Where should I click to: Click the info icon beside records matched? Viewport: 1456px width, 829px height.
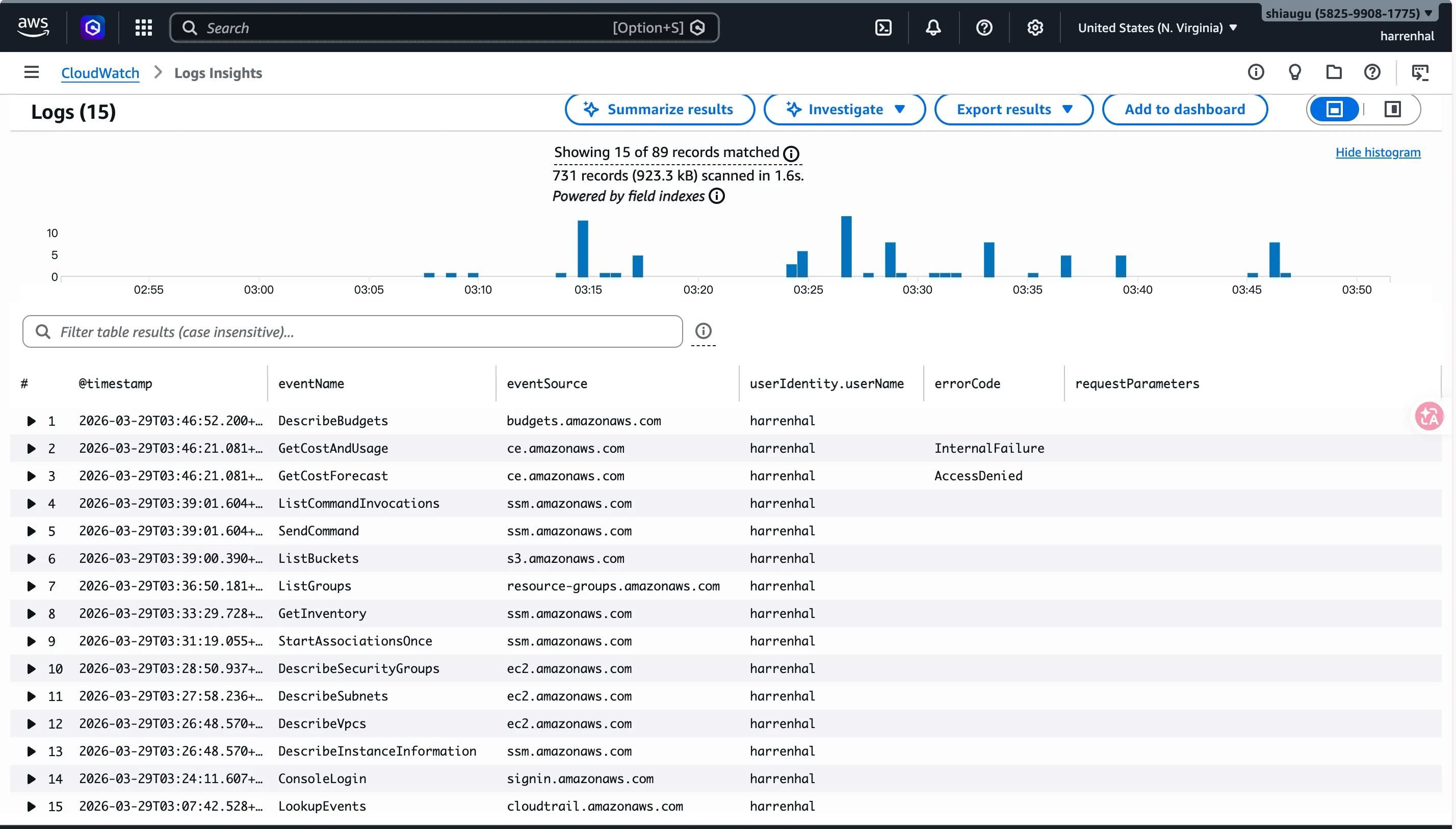[x=791, y=153]
